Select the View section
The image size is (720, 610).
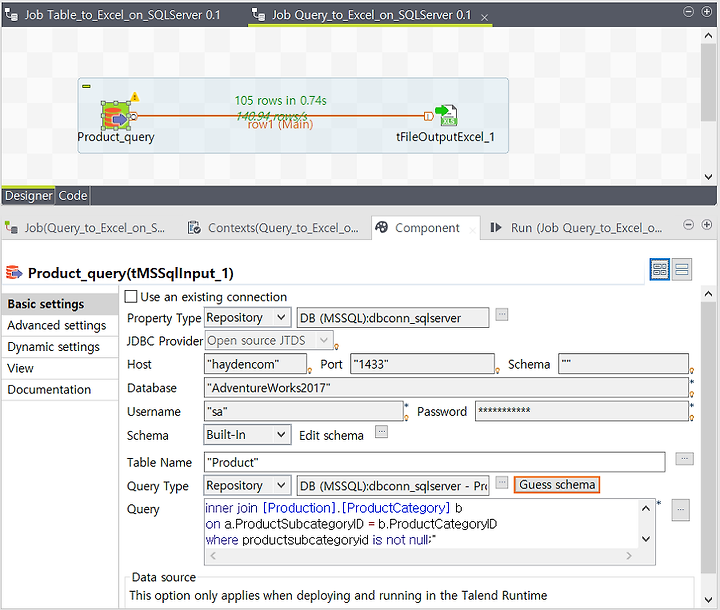(60, 368)
